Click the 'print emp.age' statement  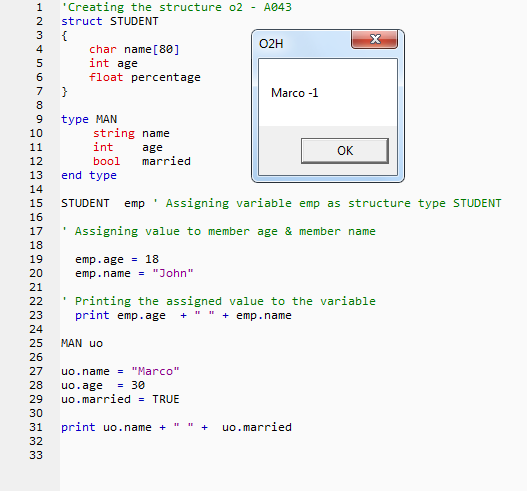(183, 315)
